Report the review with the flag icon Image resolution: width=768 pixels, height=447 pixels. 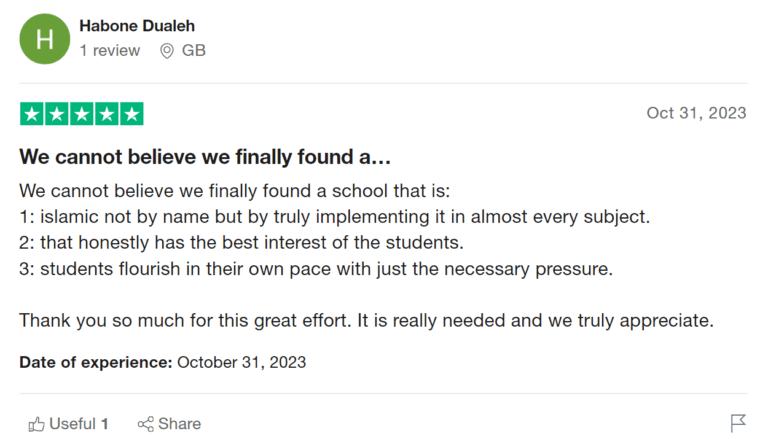[x=738, y=423]
